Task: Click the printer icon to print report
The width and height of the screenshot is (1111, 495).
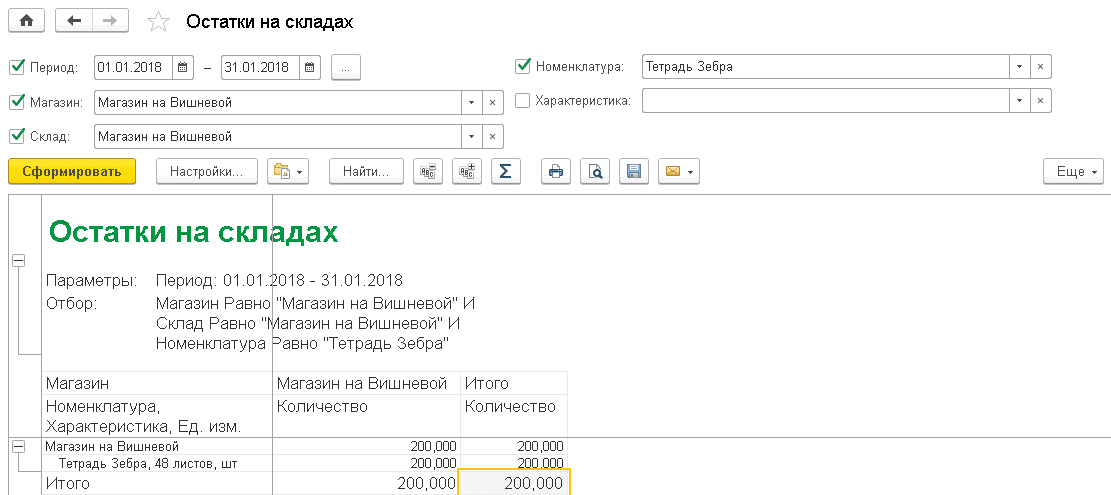Action: (x=556, y=171)
